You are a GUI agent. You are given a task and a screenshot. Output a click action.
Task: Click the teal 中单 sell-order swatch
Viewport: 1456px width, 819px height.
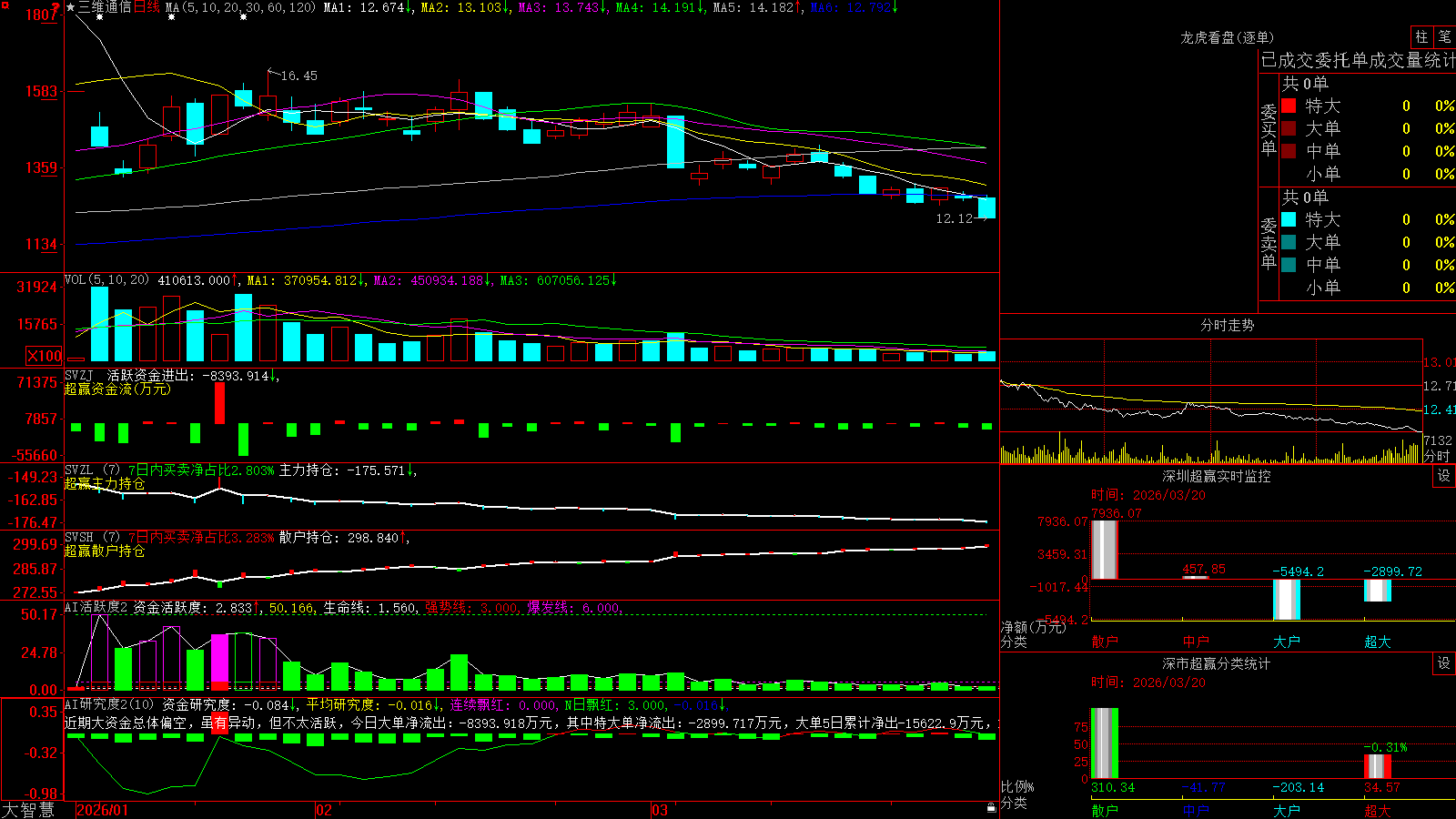1289,265
